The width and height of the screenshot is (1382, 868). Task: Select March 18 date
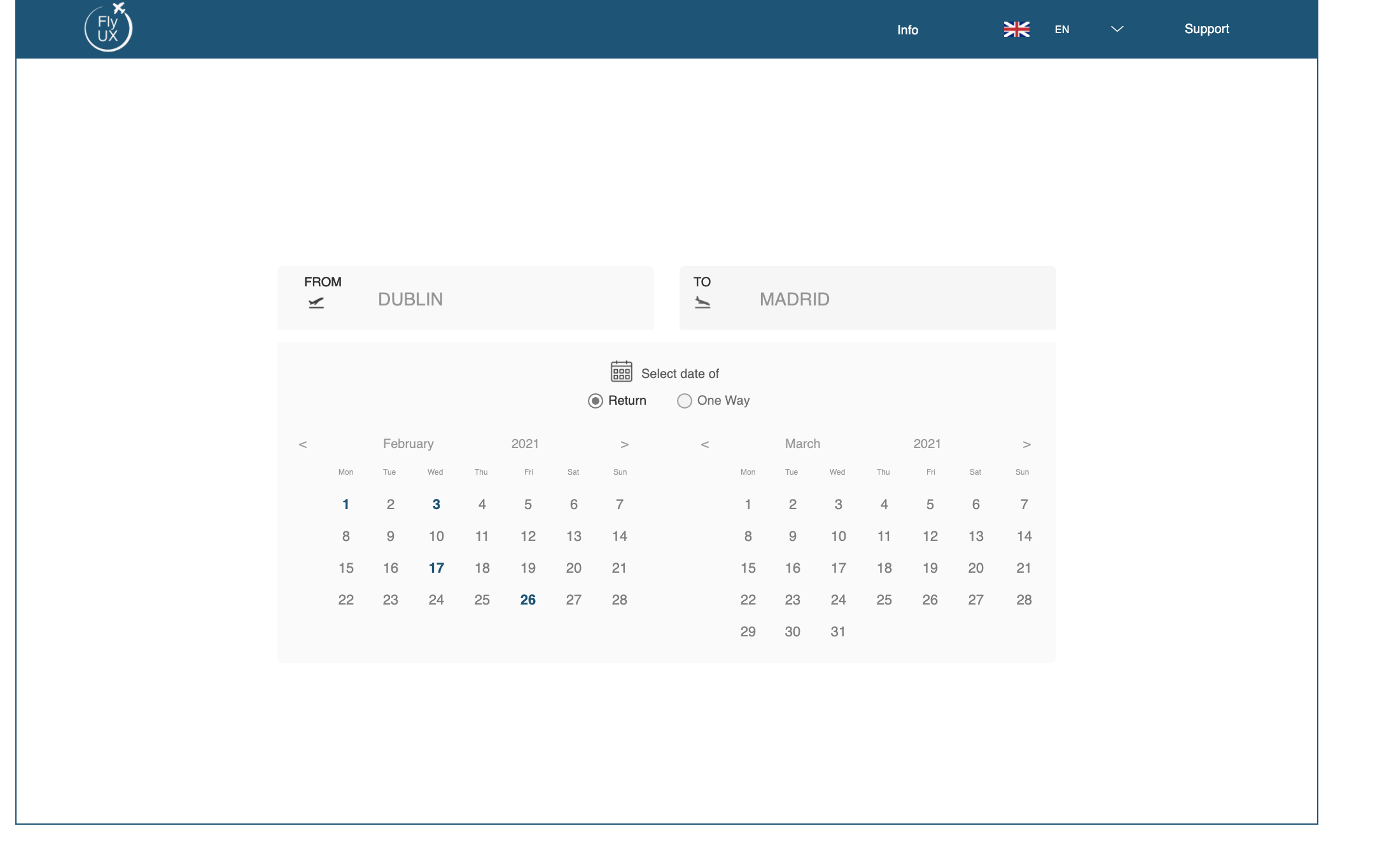tap(884, 568)
